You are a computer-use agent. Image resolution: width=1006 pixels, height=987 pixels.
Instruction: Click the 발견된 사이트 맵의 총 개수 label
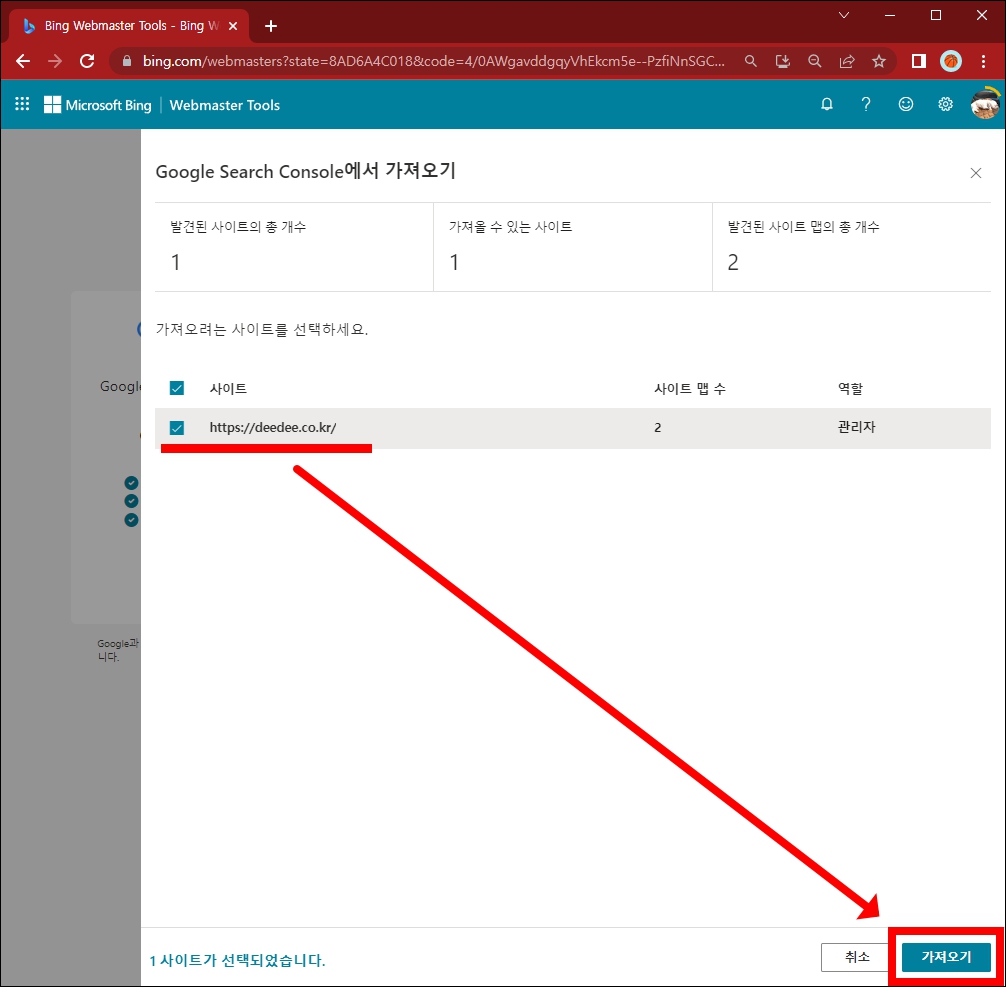(803, 227)
